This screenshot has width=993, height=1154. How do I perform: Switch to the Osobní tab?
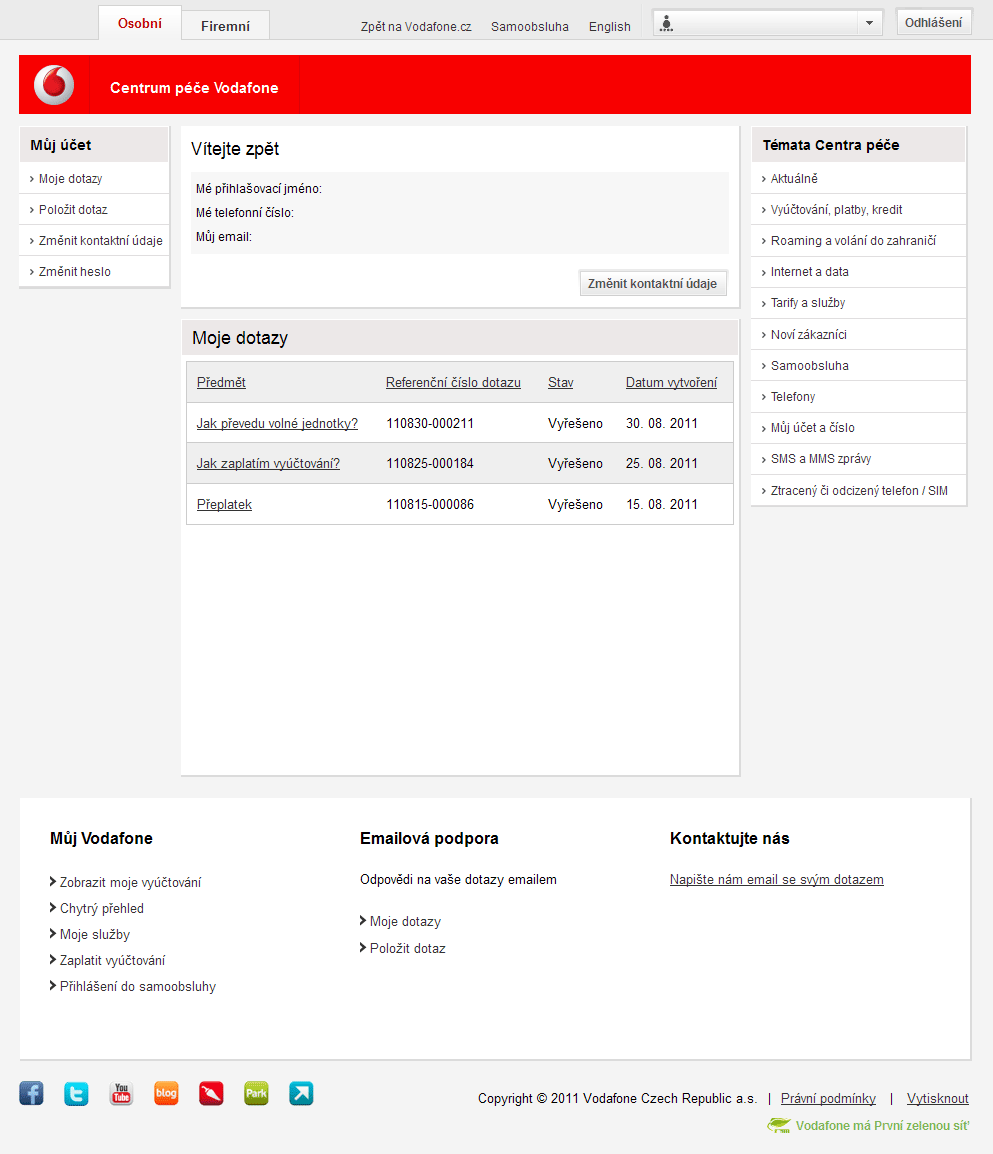click(x=140, y=24)
